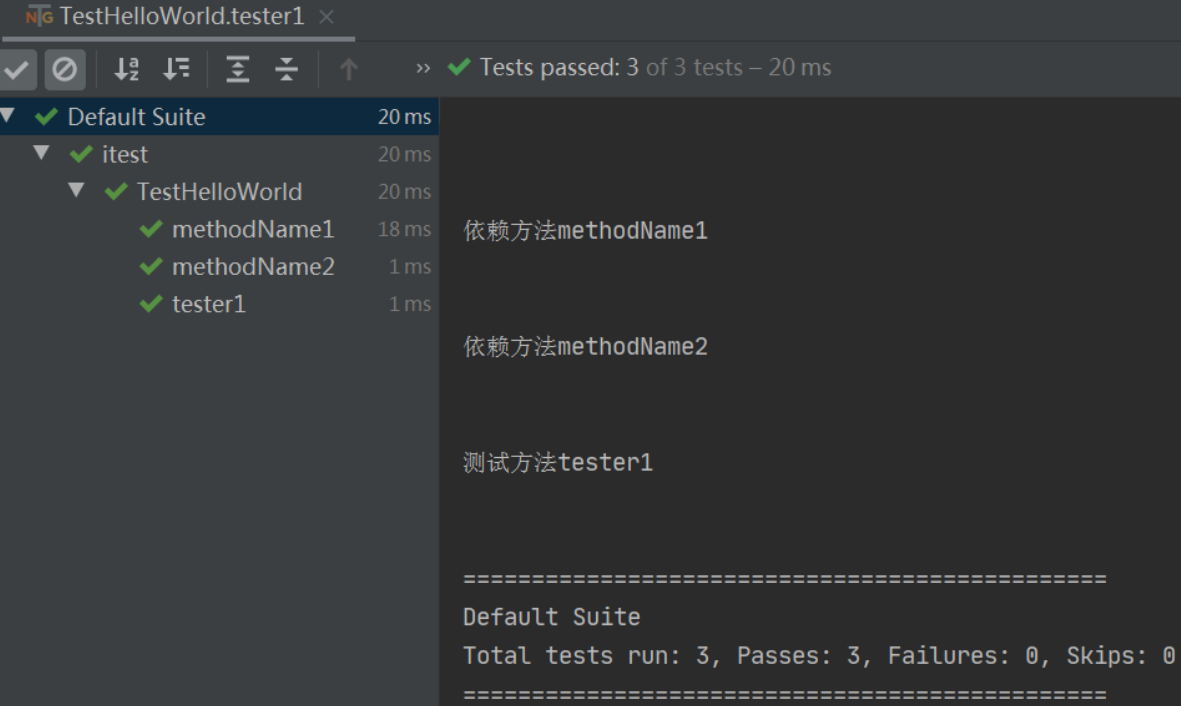This screenshot has width=1181, height=706.
Task: Collapse the Default Suite tree node
Action: (x=9, y=116)
